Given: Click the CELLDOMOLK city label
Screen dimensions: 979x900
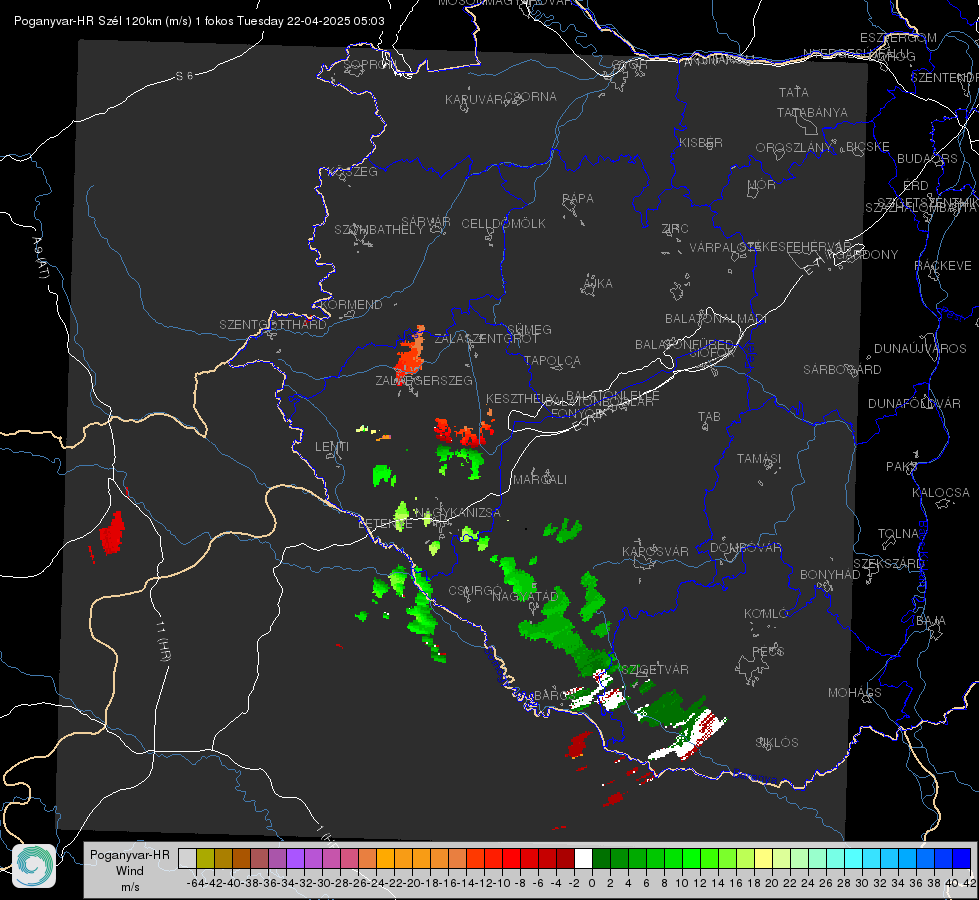Looking at the screenshot, I should pos(503,224).
